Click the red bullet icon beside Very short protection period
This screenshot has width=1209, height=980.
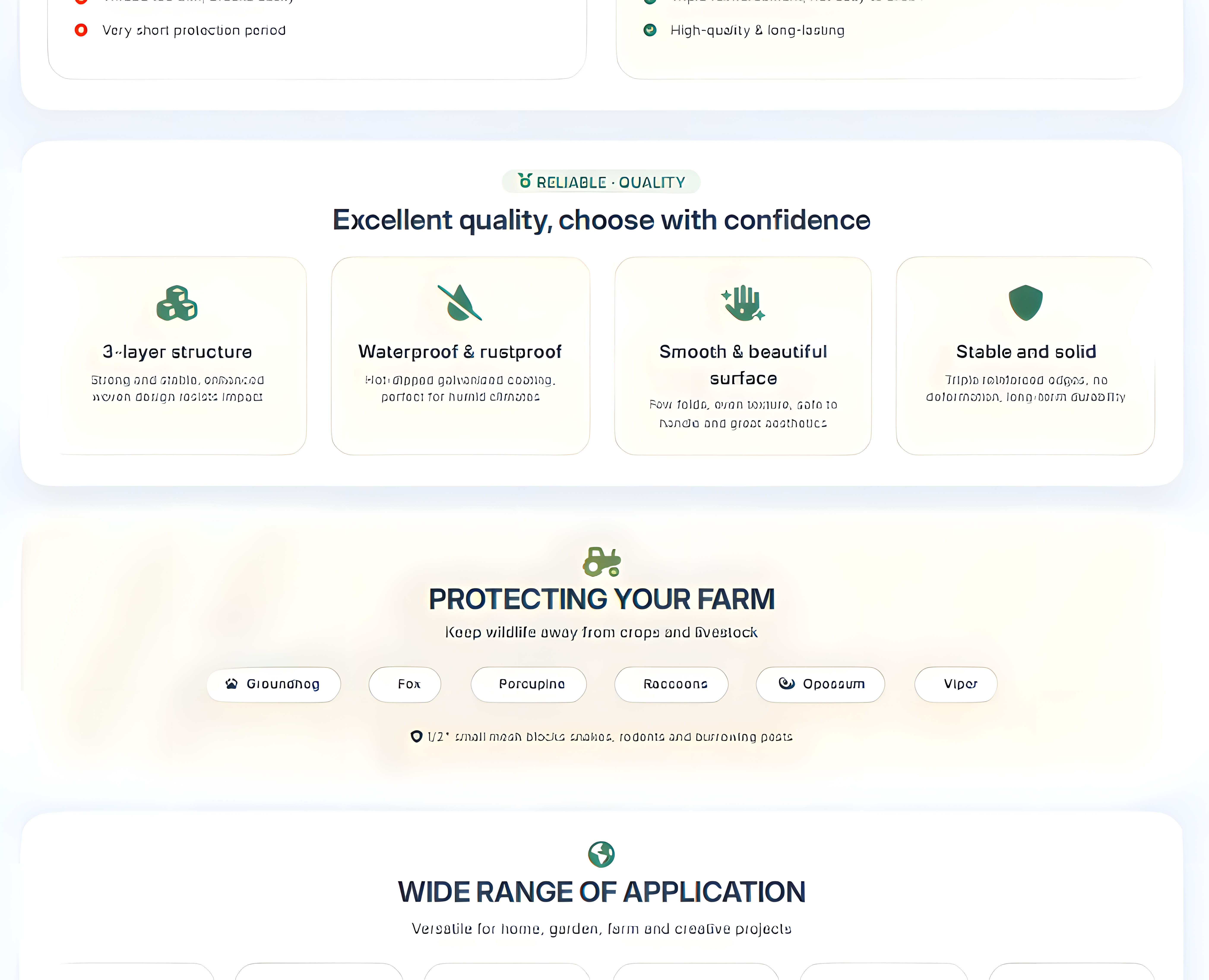pos(81,30)
